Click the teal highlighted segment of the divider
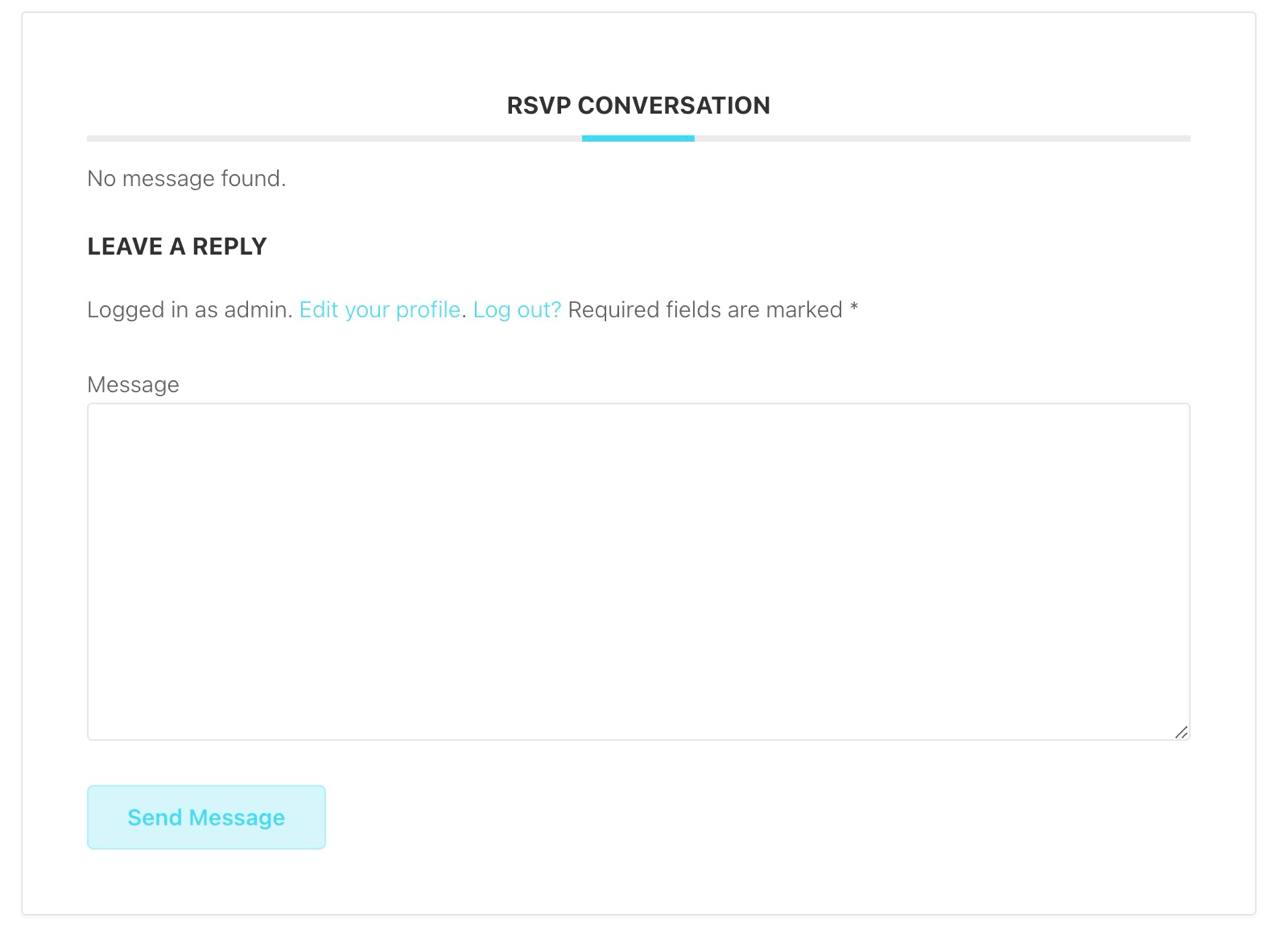Screen dimensions: 1280x939 pyautogui.click(x=638, y=139)
